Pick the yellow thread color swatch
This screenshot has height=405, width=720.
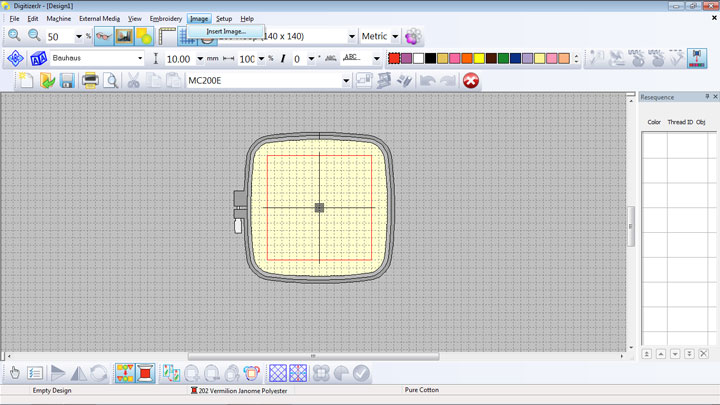(479, 58)
